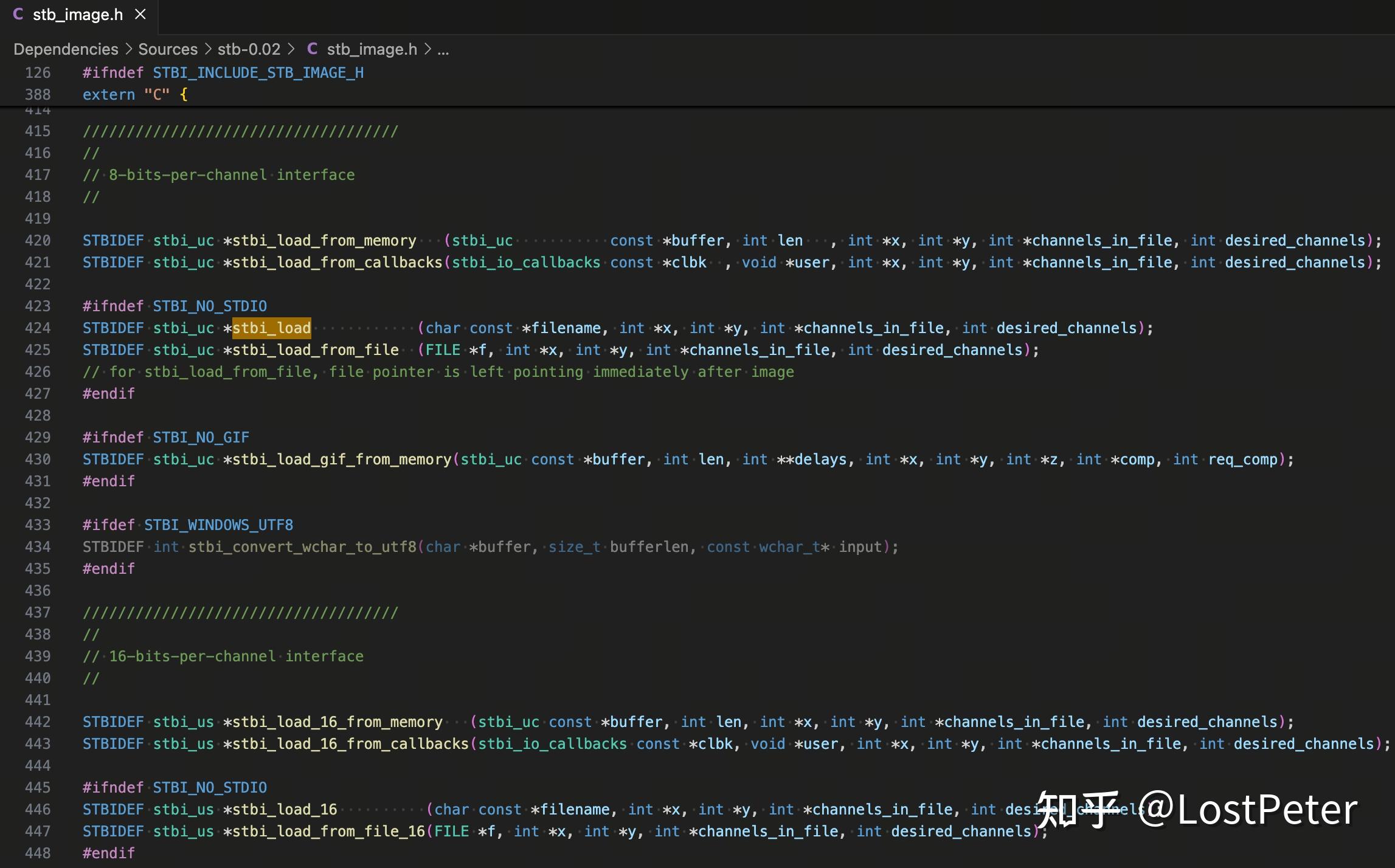The width and height of the screenshot is (1395, 868).
Task: Click the file pointer comment on line 426
Action: click(438, 372)
